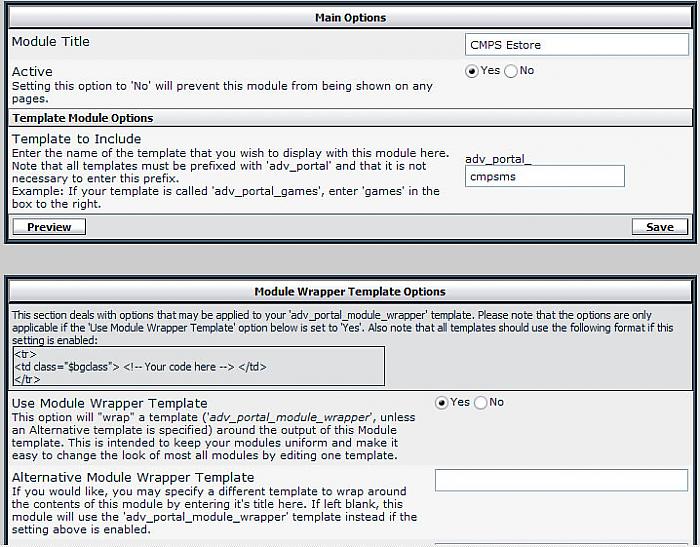This screenshot has width=700, height=547.
Task: Click the Main Options section header
Action: click(350, 18)
